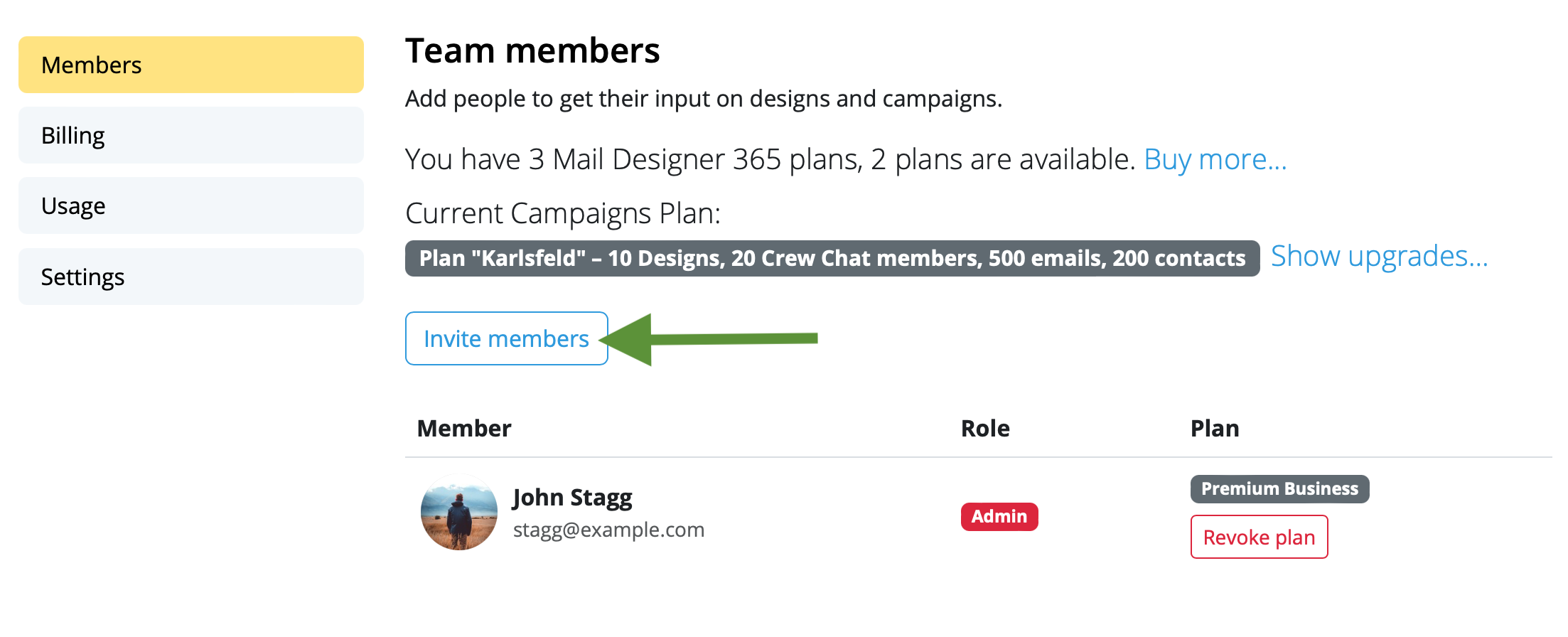
Task: Click the red Admin role badge
Action: [x=999, y=517]
